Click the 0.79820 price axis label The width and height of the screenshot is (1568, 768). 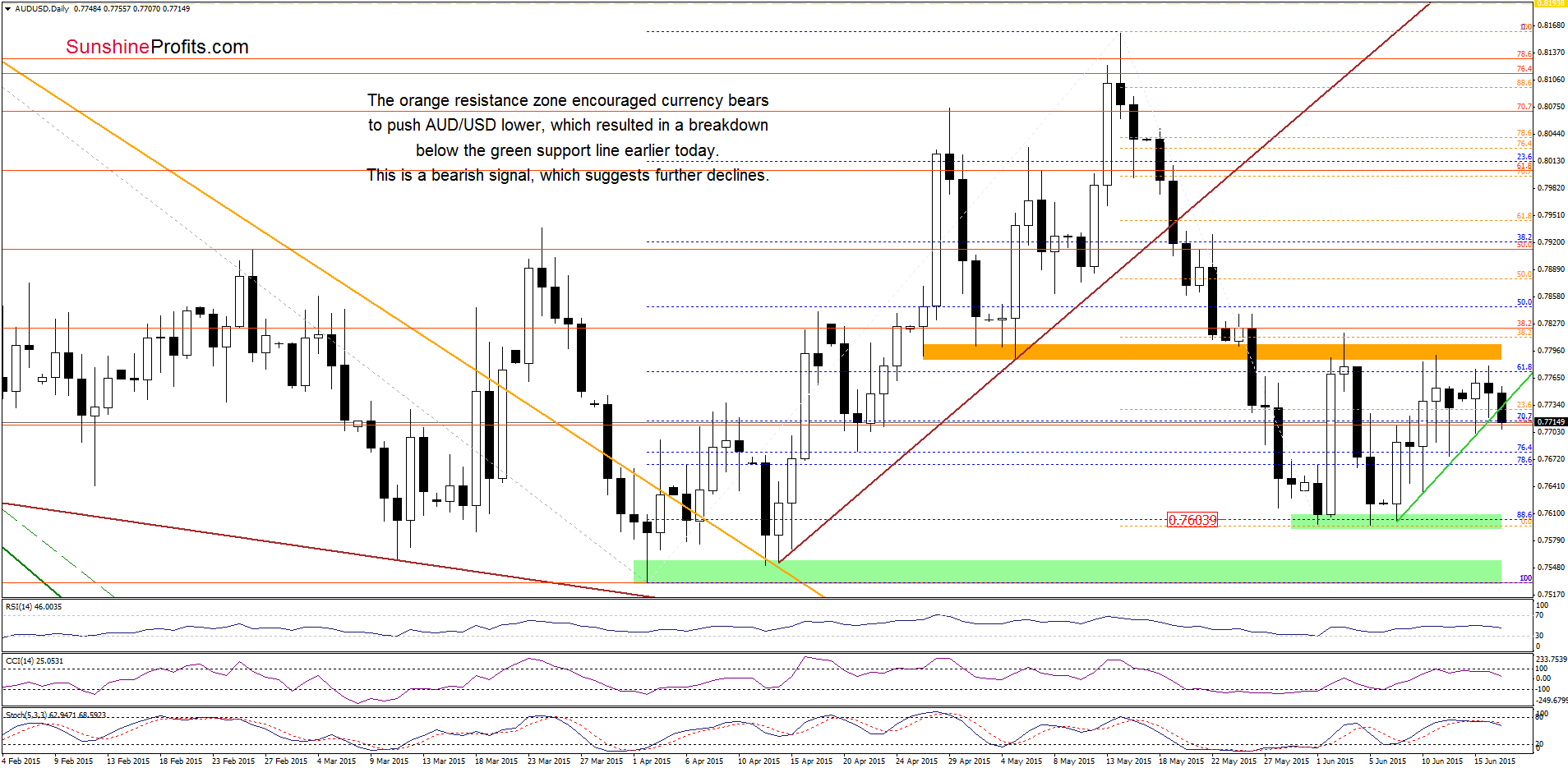point(1551,188)
